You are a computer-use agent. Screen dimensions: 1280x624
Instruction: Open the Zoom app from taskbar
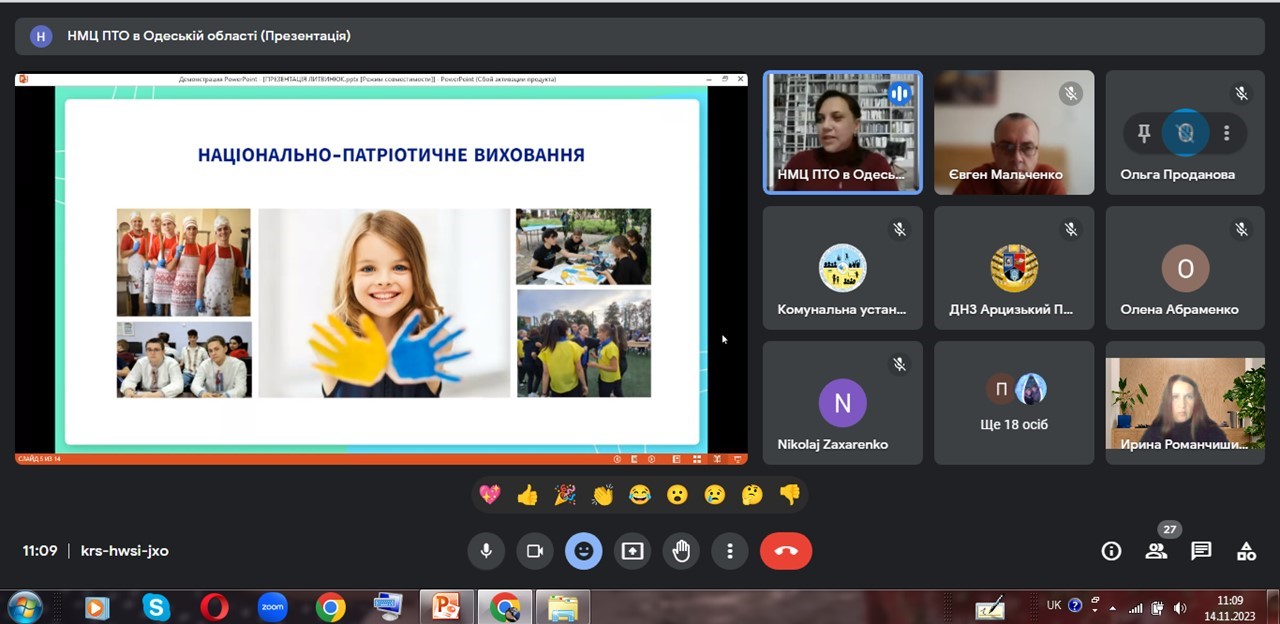point(272,607)
